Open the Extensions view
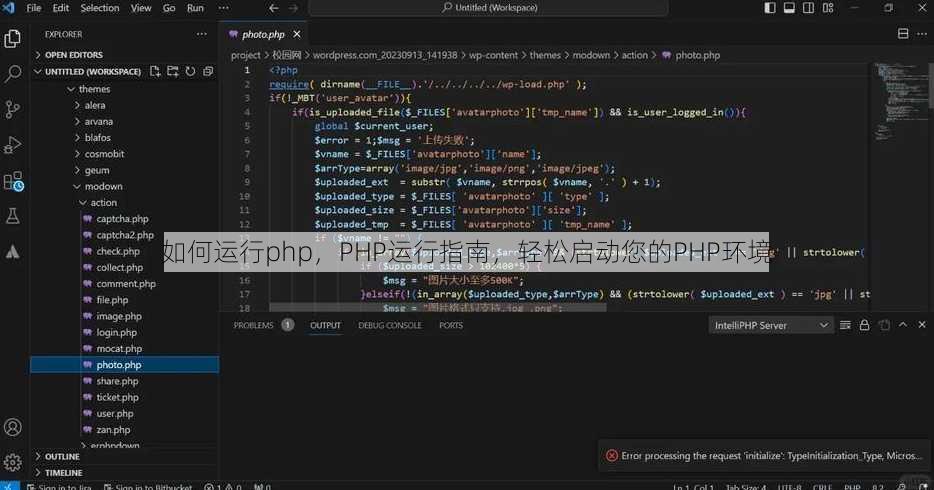This screenshot has height=490, width=934. coord(13,181)
